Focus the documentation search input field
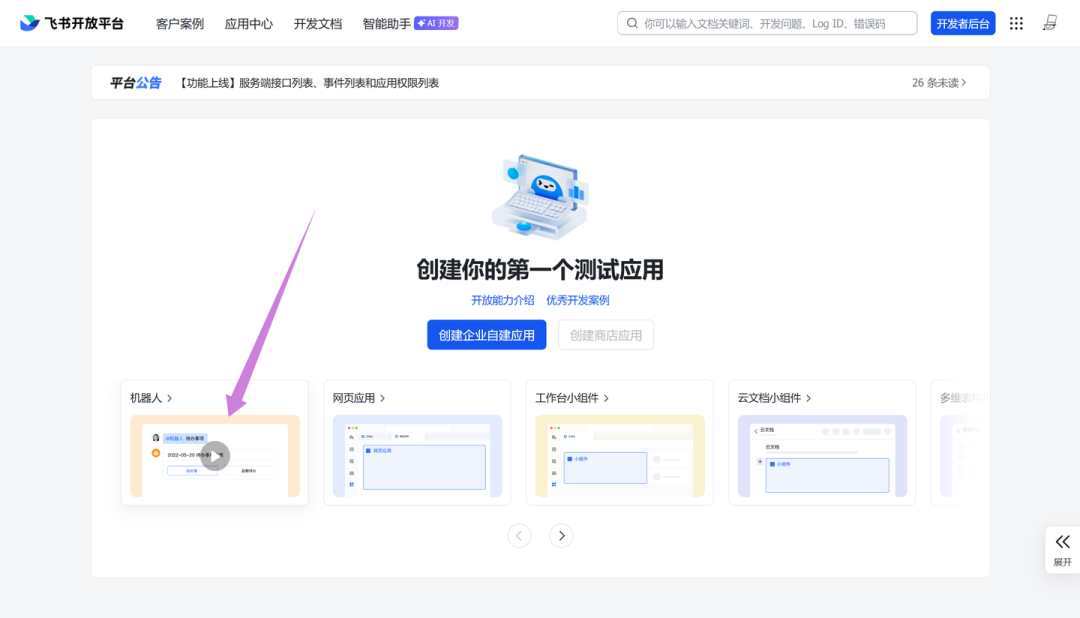Screen dimensions: 1080x618 tap(775, 23)
